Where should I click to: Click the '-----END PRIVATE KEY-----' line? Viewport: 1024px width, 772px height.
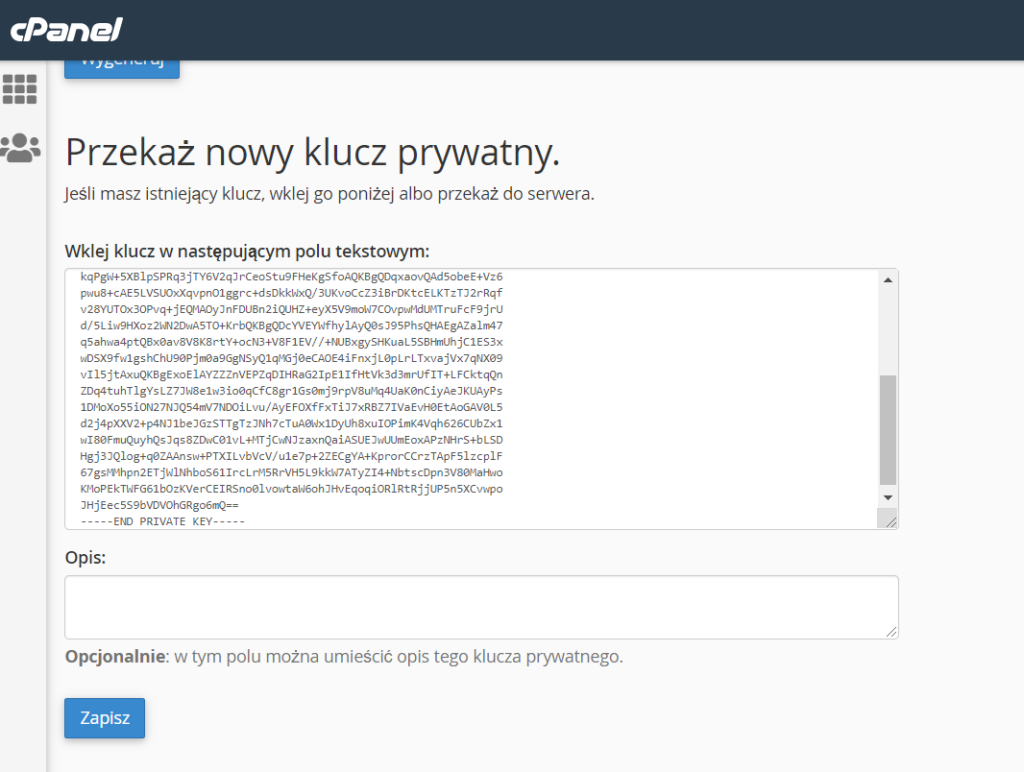click(163, 521)
